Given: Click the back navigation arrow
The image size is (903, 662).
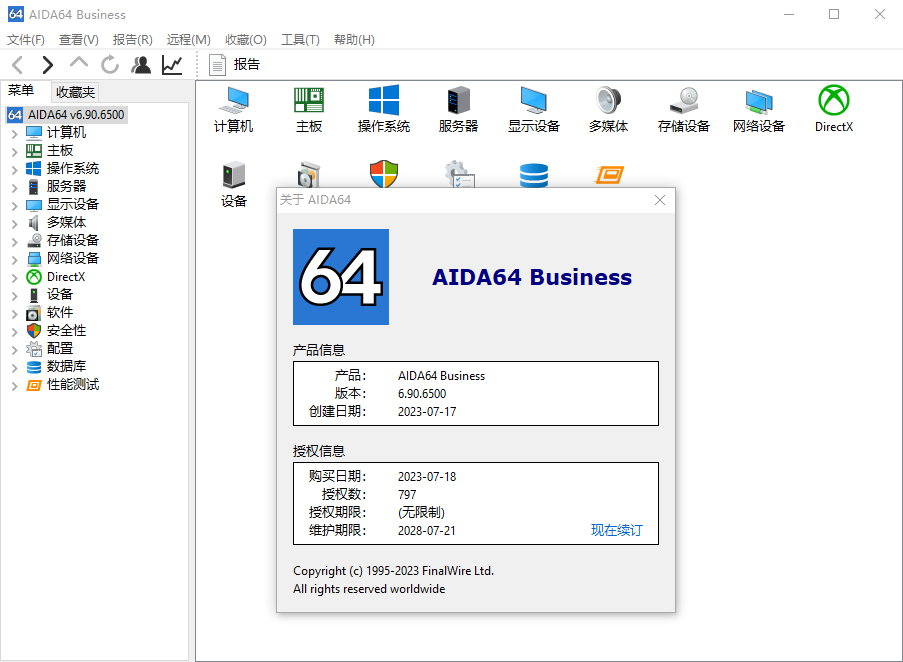Looking at the screenshot, I should point(18,64).
